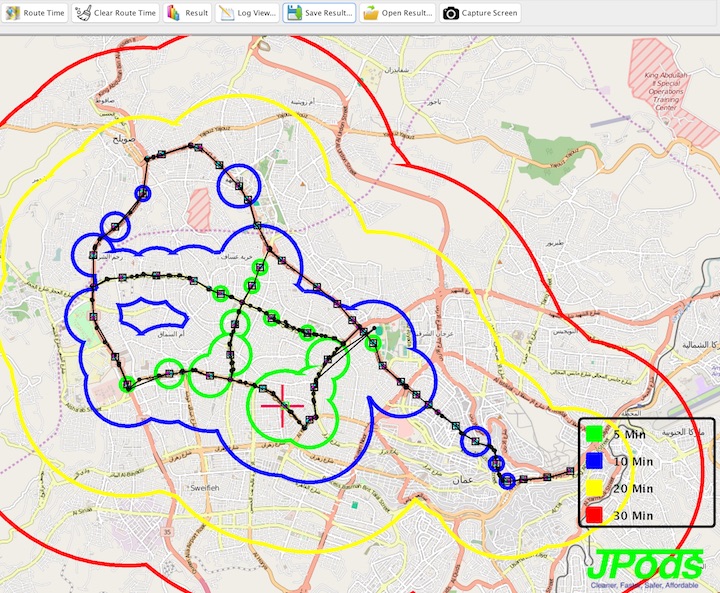Click the Capture Screen camera icon
Viewport: 720px width, 593px height.
[451, 13]
